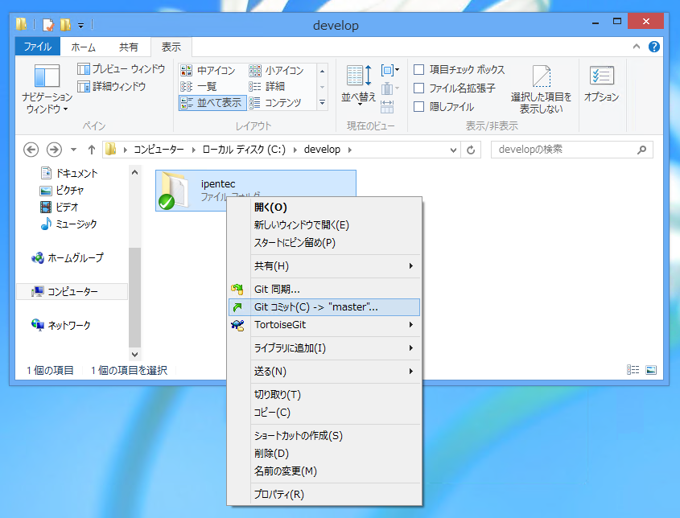
Task: Select ネットワーク in navigation pane
Action: tap(61, 325)
